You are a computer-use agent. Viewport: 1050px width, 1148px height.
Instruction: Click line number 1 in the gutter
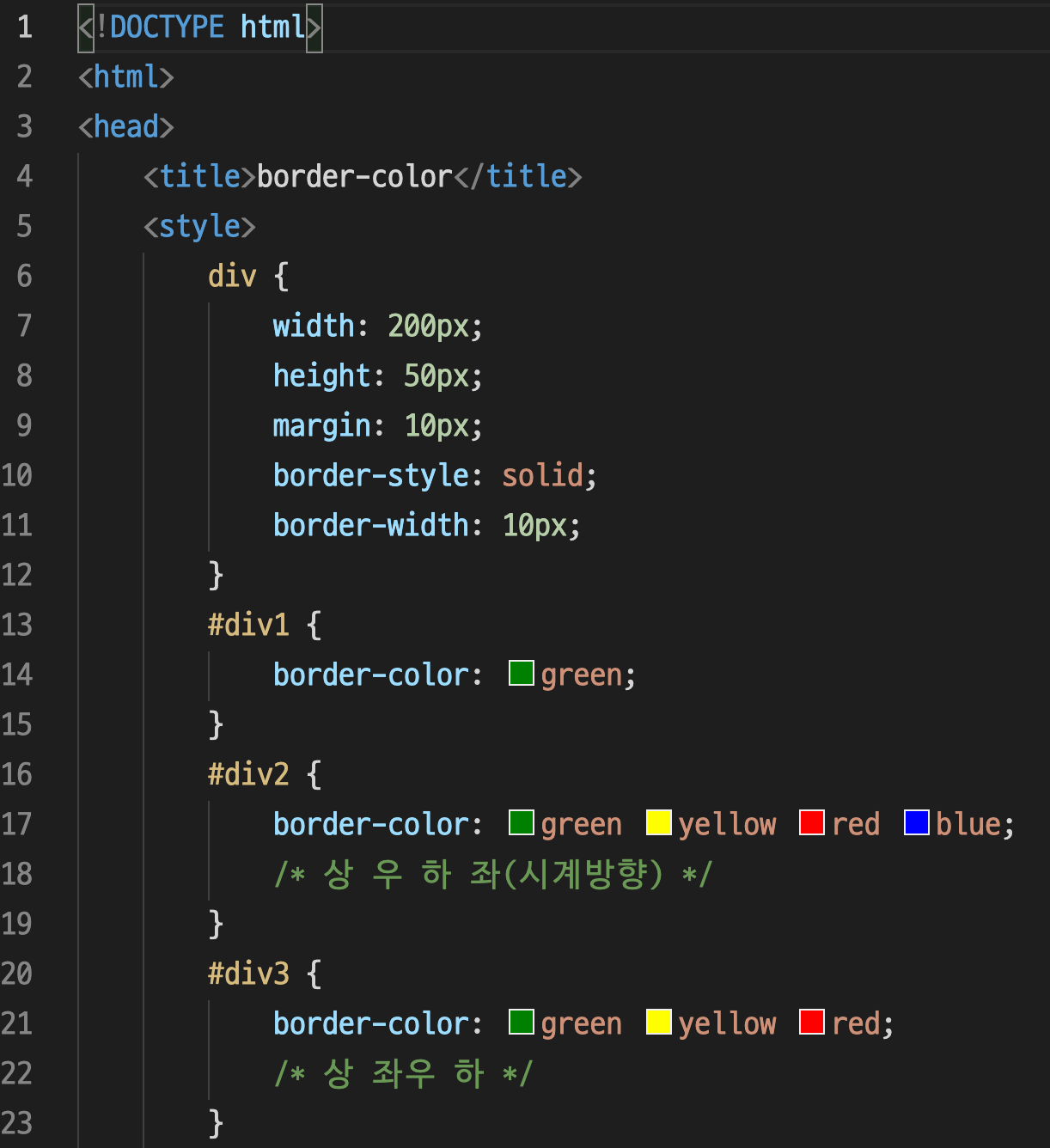click(25, 27)
